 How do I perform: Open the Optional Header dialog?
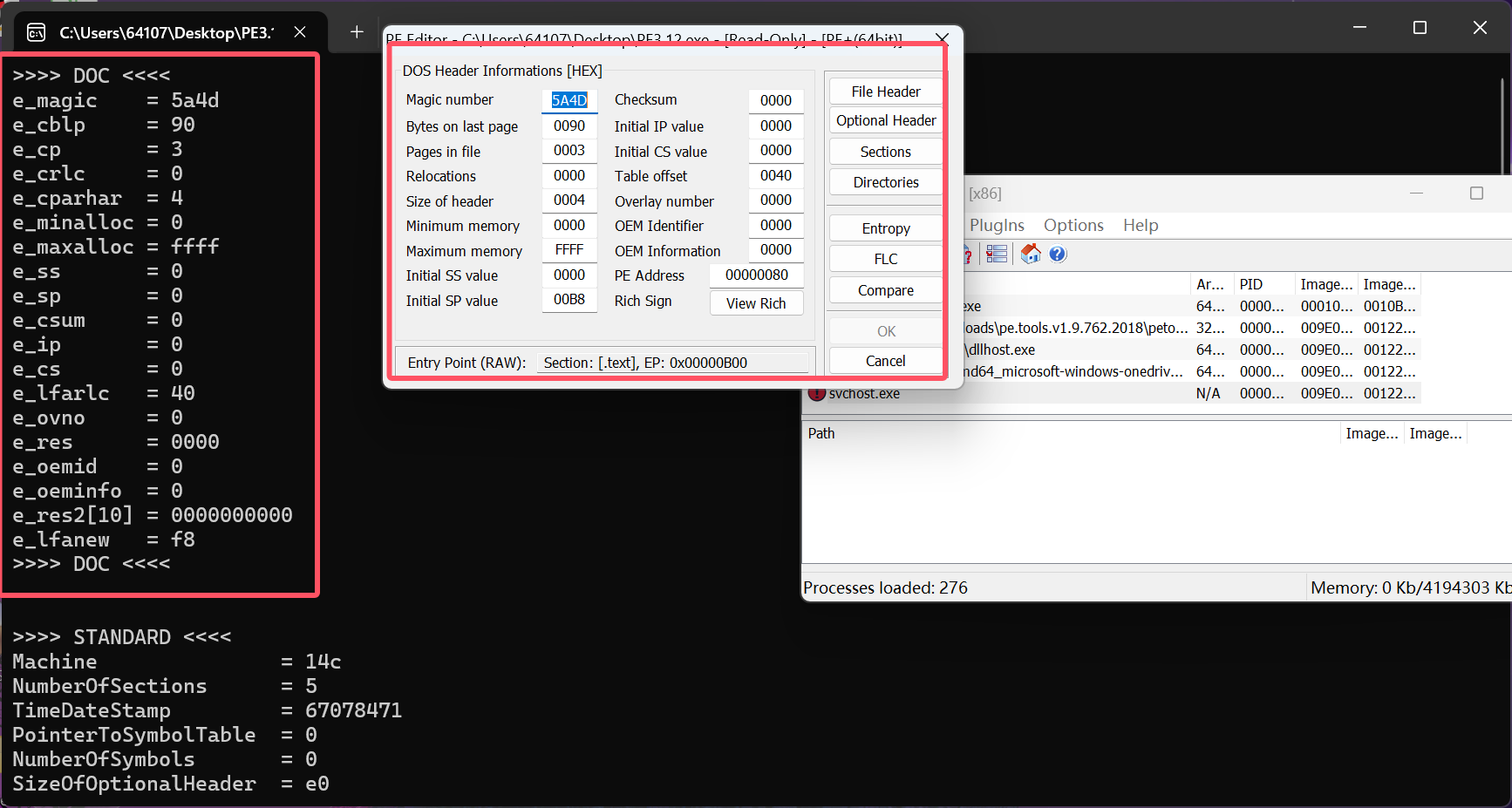coord(886,120)
